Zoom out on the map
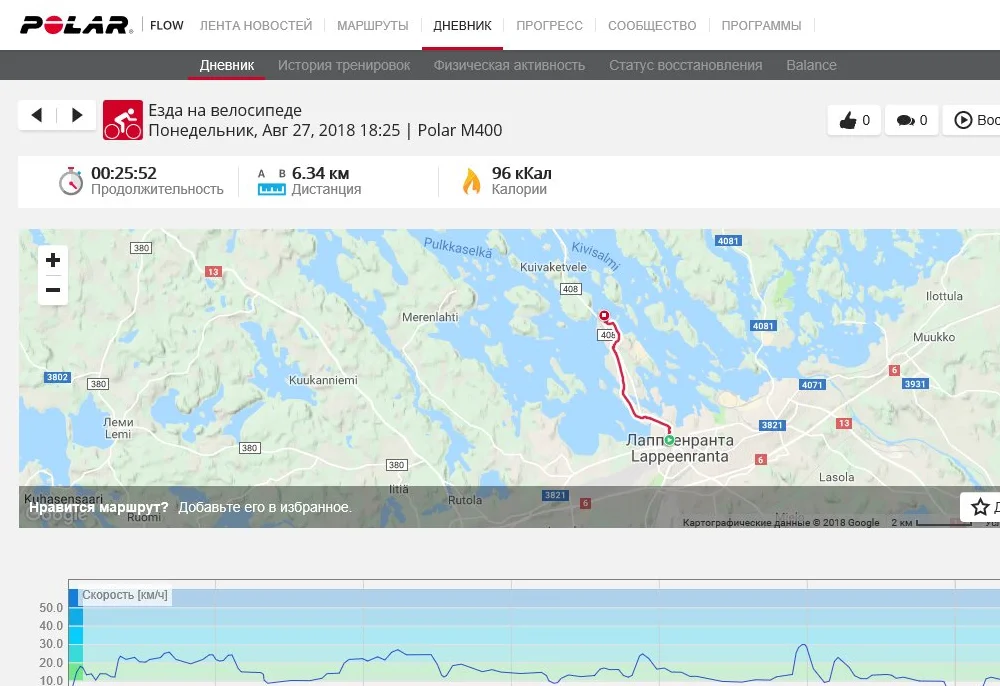 click(x=53, y=290)
